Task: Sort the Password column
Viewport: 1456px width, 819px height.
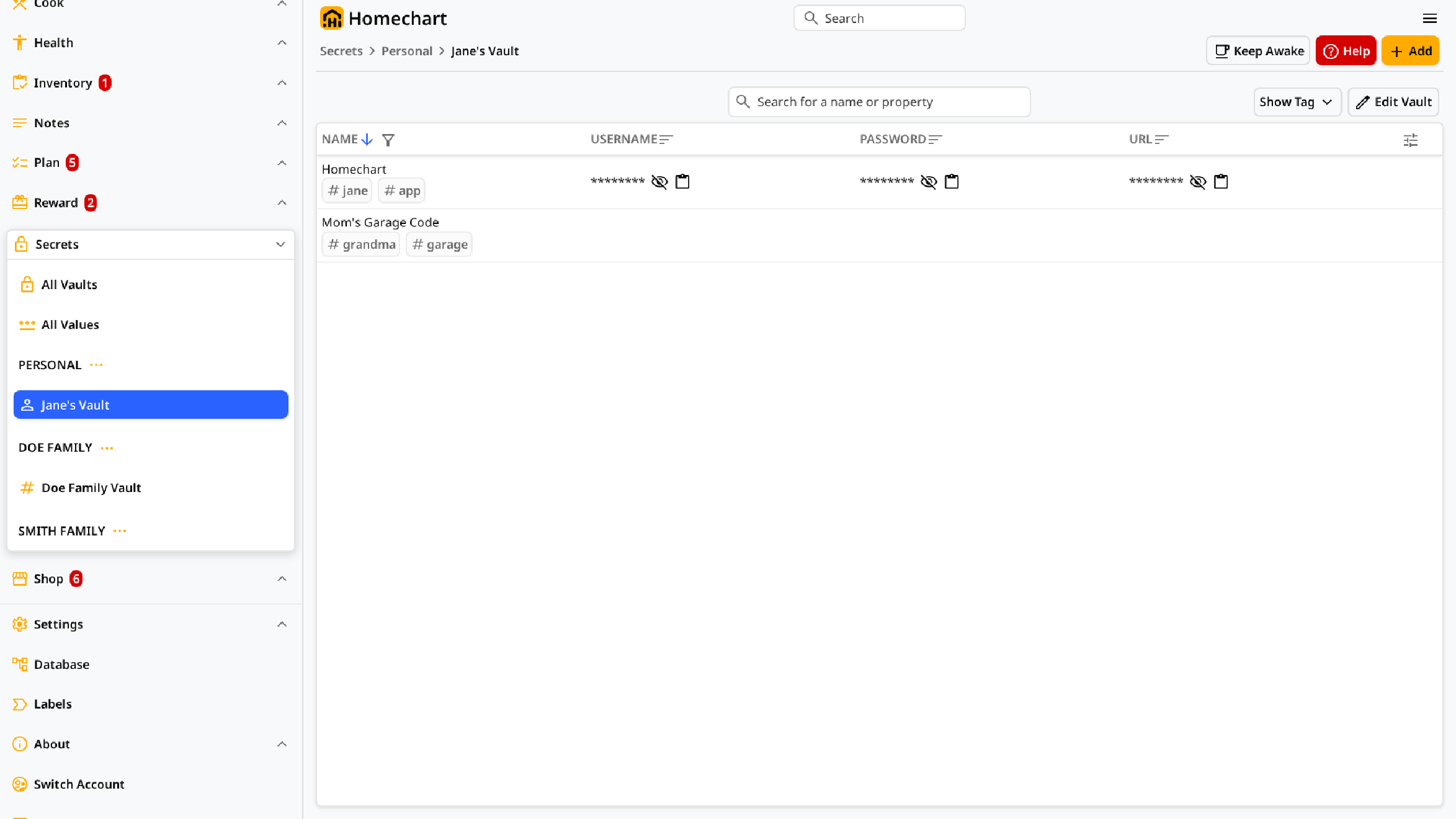Action: point(936,140)
